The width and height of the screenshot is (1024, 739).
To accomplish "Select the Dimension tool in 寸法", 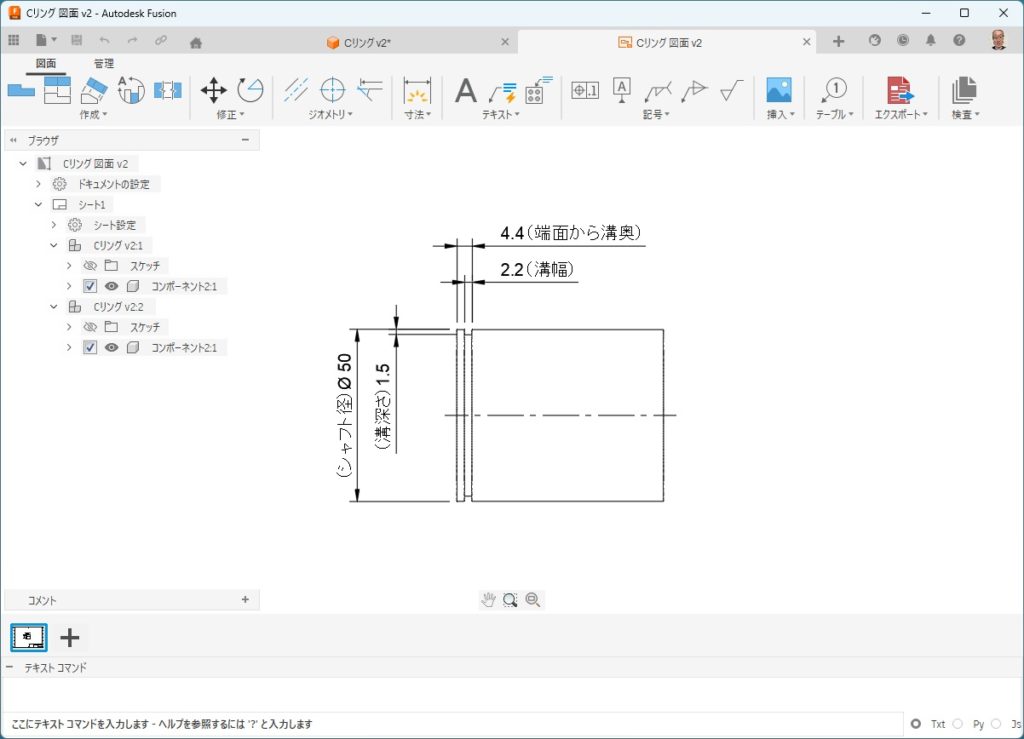I will coord(416,91).
